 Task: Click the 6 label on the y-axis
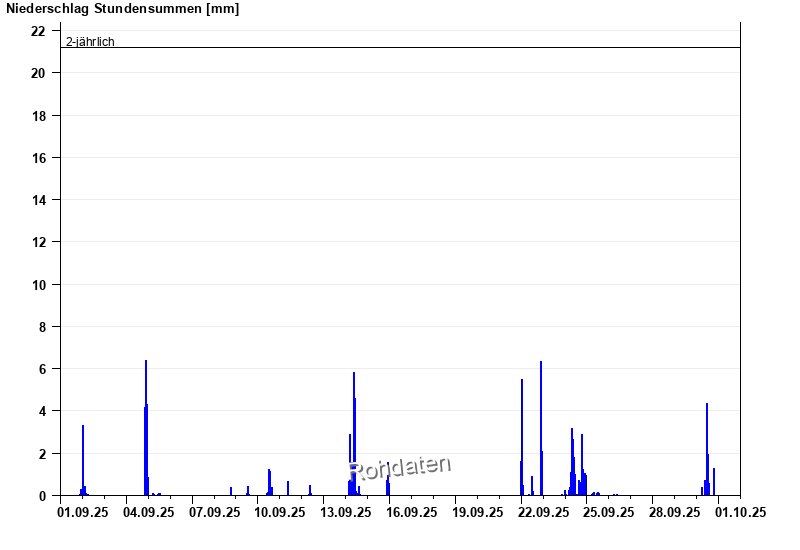[42, 369]
